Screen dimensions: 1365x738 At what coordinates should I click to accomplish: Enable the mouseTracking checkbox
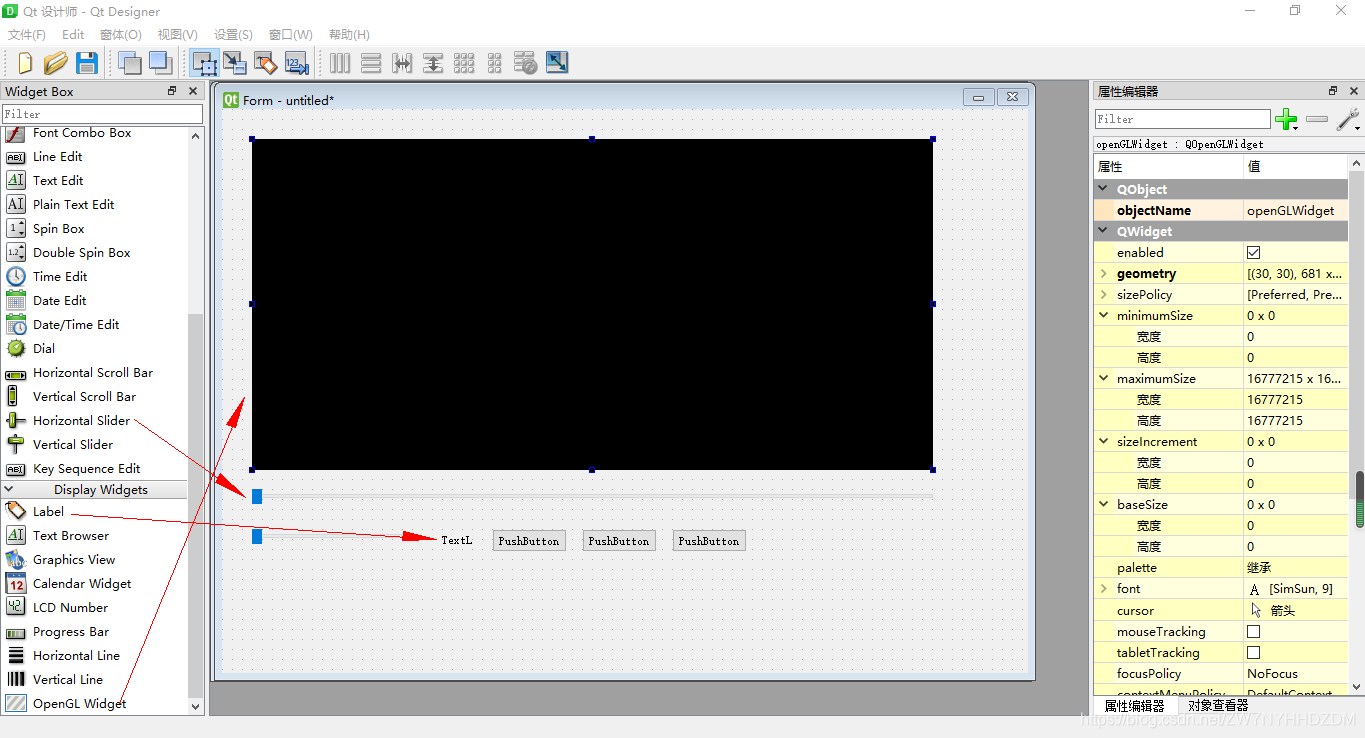[x=1253, y=632]
